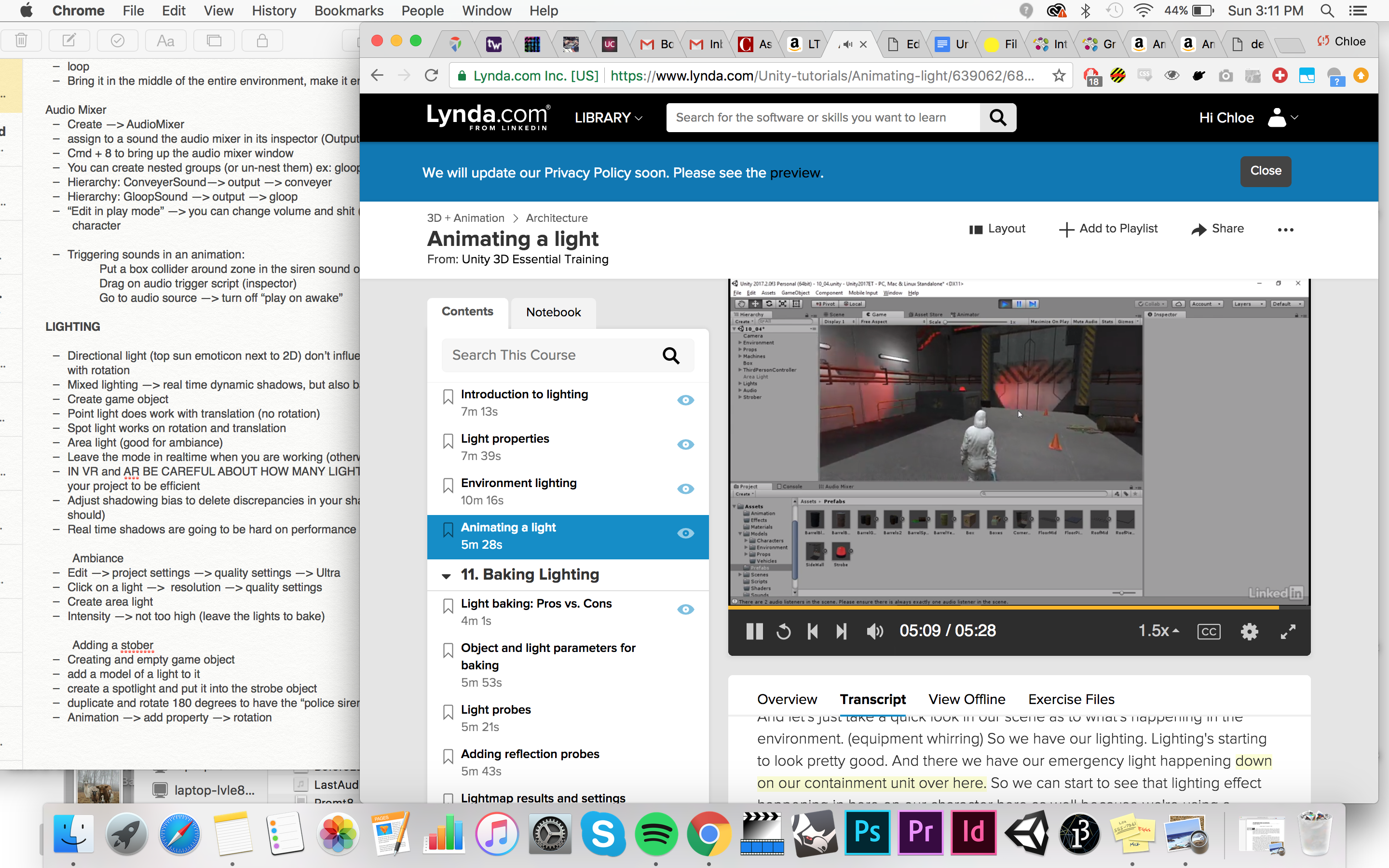Screen dimensions: 1389x868
Task: Click trash icon in Notes toolbar
Action: pos(21,40)
